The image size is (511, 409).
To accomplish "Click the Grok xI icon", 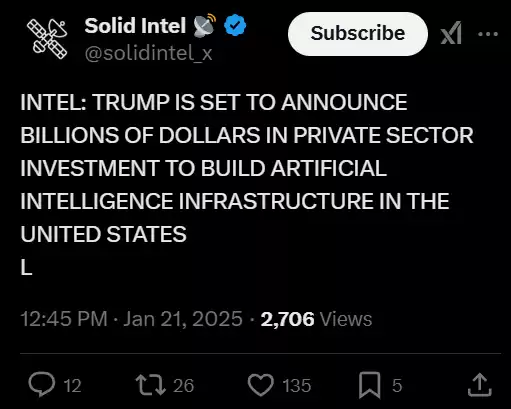I will [x=451, y=33].
